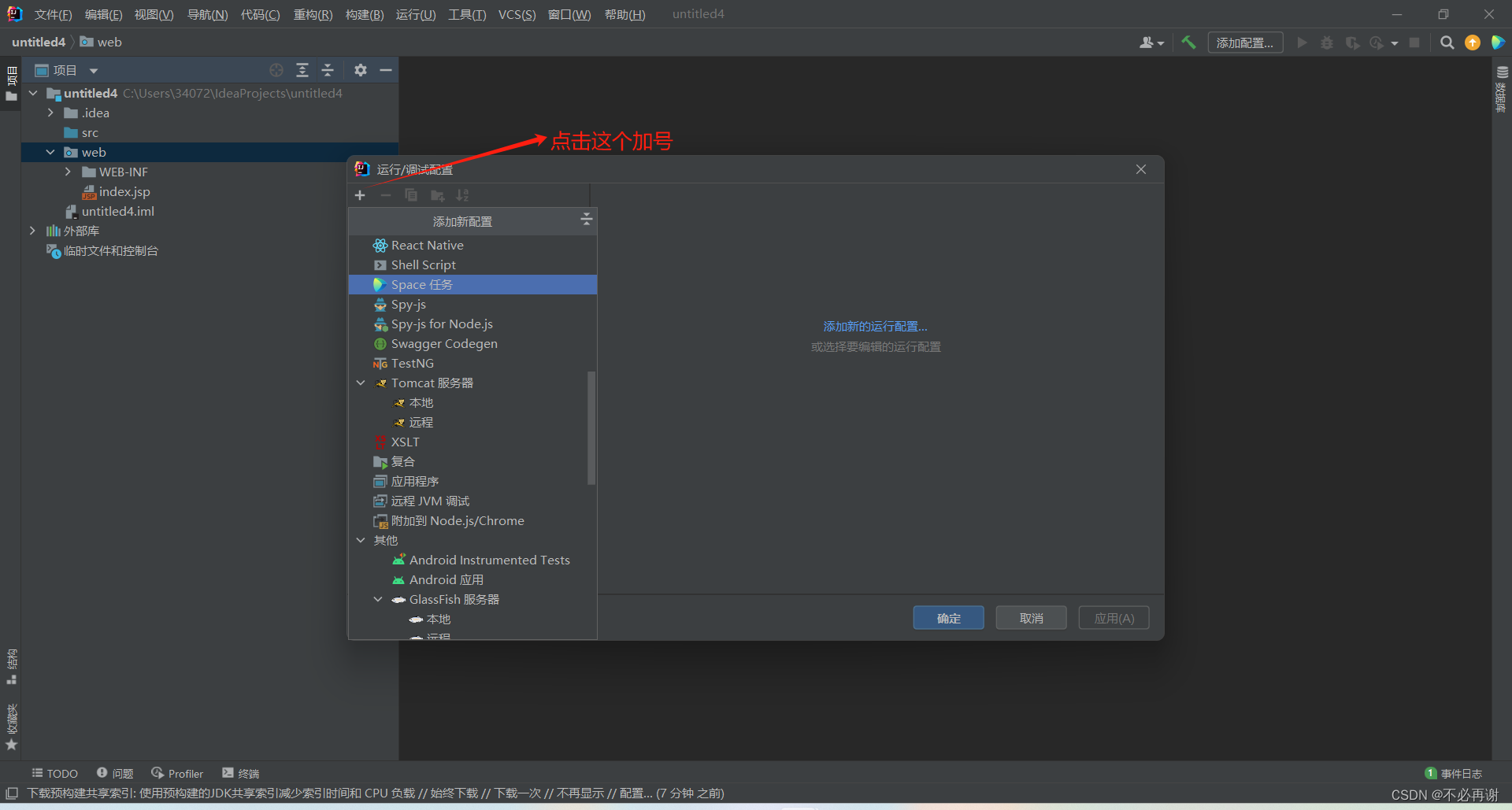Expand 外部库 node
1512x810 pixels.
pos(32,231)
